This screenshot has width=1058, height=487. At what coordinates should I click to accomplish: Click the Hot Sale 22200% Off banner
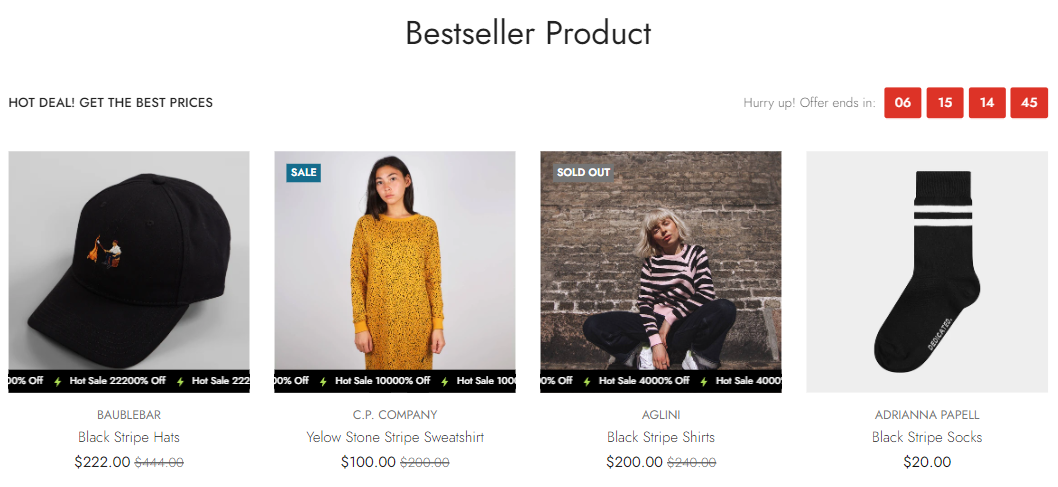(117, 381)
